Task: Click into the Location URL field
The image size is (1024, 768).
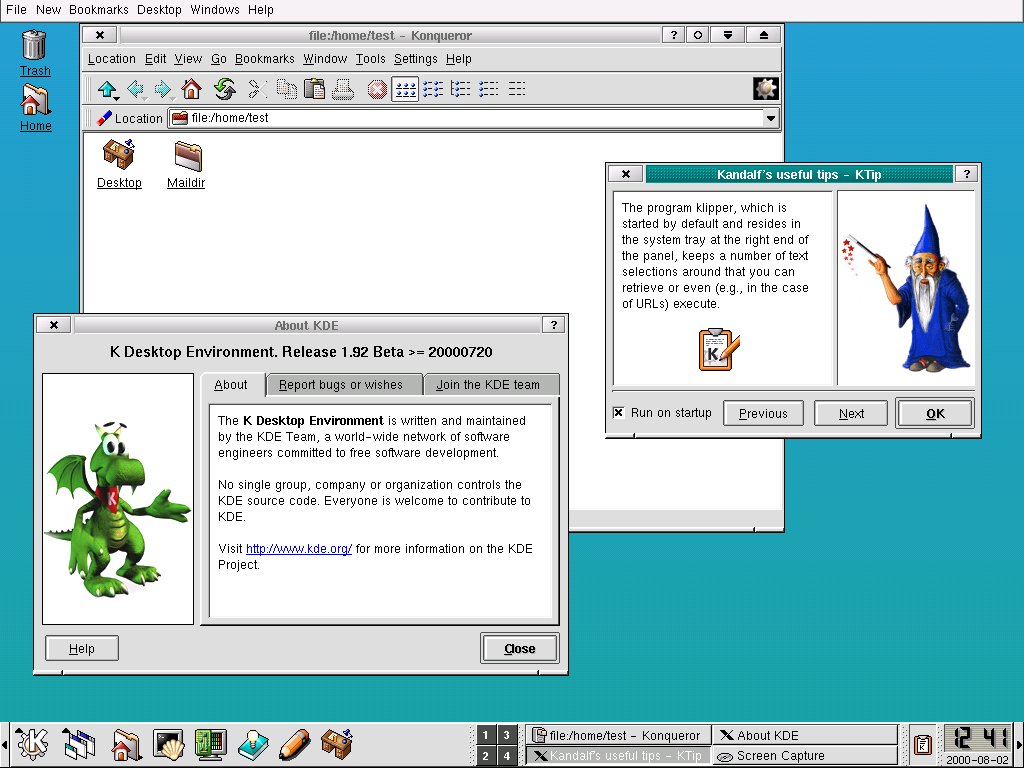Action: (467, 118)
